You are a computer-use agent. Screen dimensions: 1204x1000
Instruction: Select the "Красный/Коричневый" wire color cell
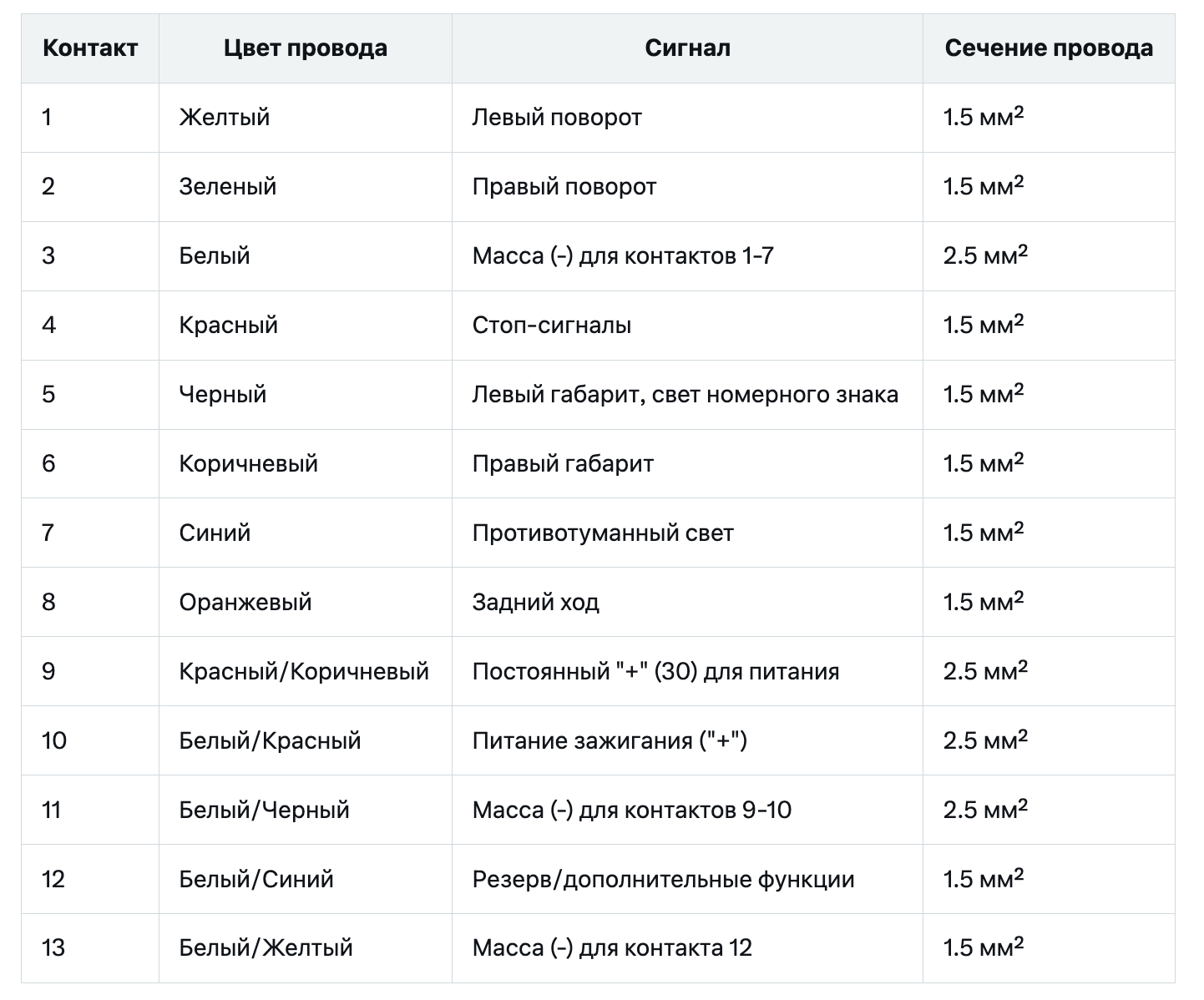[x=306, y=671]
